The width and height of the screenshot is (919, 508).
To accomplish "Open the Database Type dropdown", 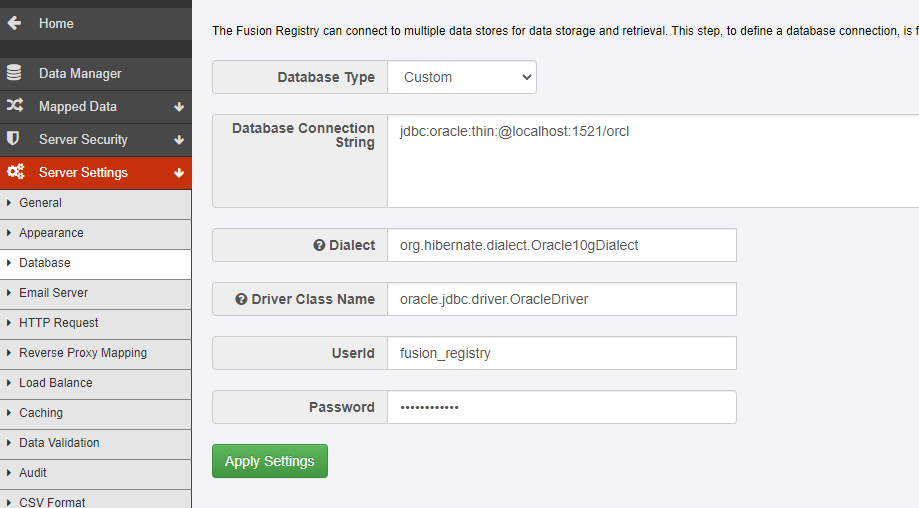I will (x=462, y=77).
